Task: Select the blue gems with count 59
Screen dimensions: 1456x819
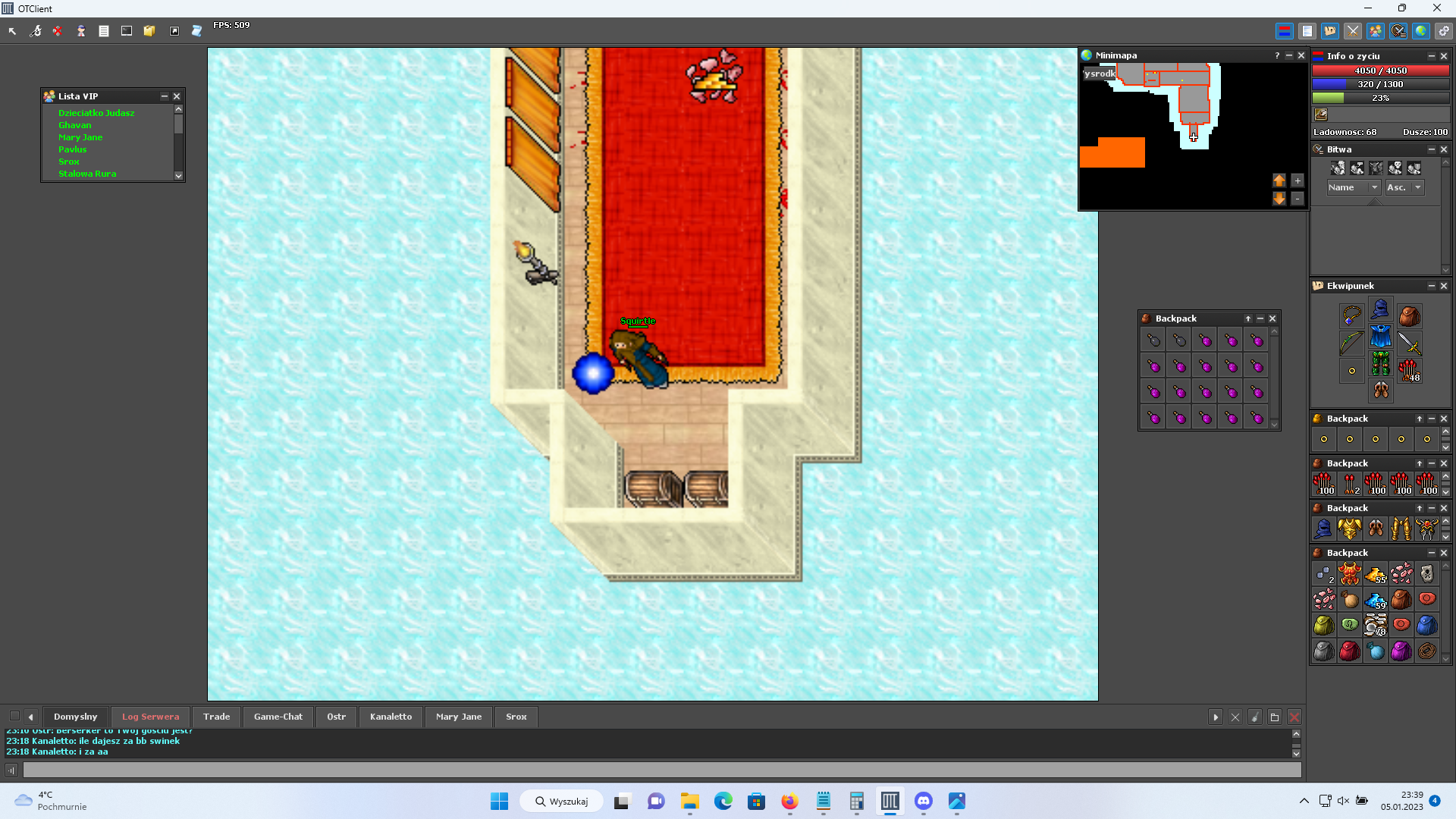Action: pos(1376,600)
